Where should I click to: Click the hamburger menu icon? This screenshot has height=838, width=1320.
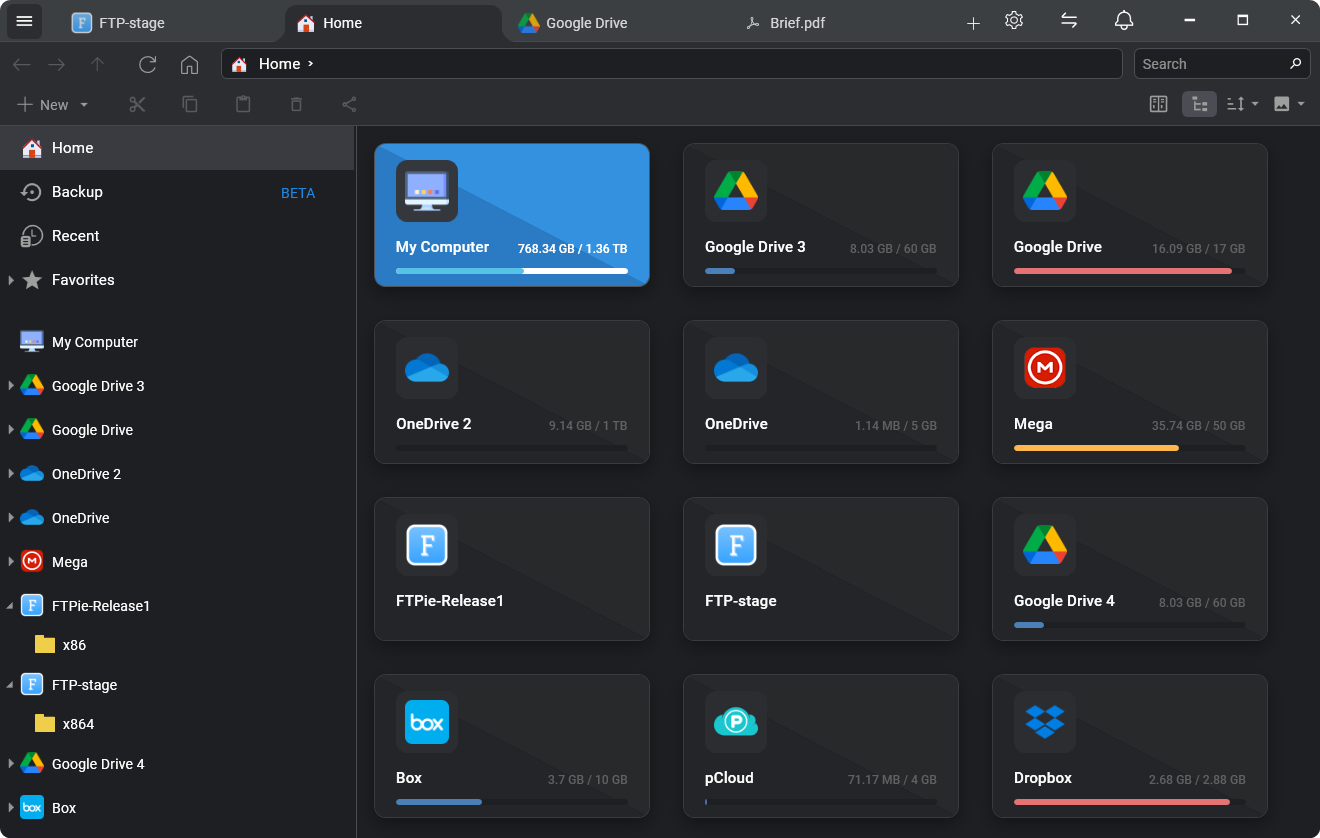[x=24, y=21]
